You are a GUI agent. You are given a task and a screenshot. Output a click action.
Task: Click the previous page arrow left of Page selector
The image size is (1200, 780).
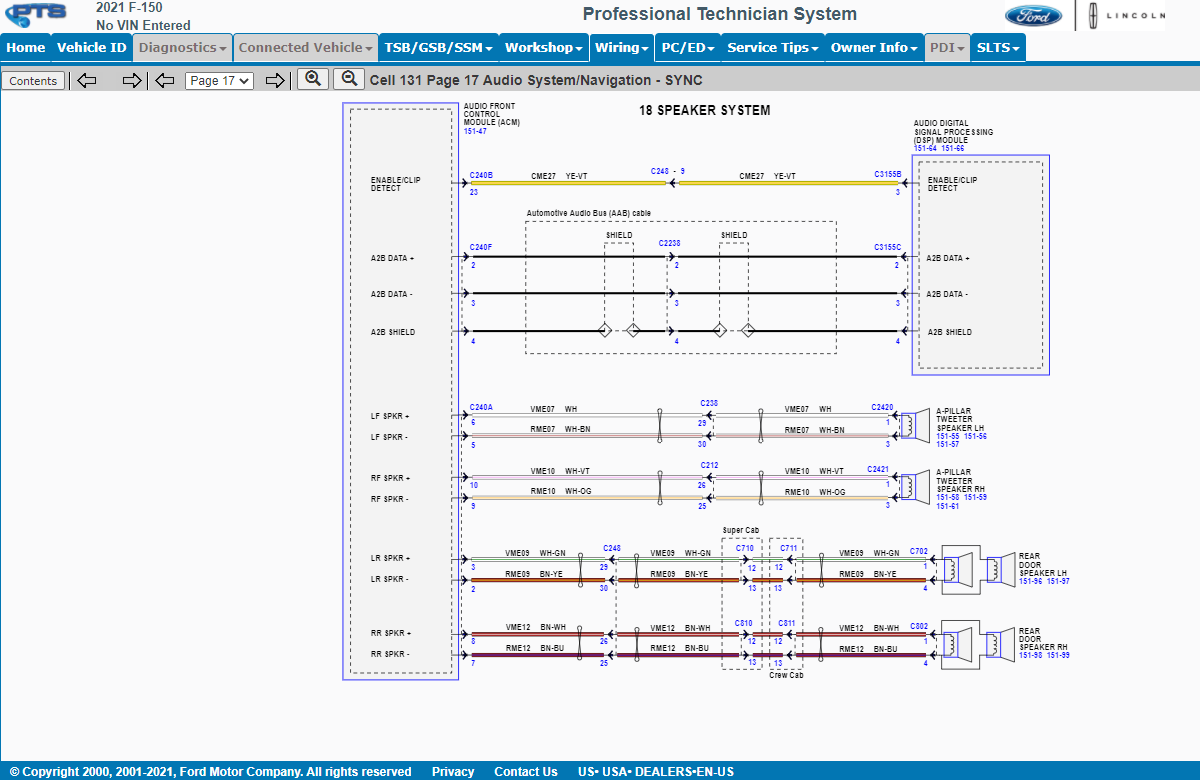pos(165,80)
